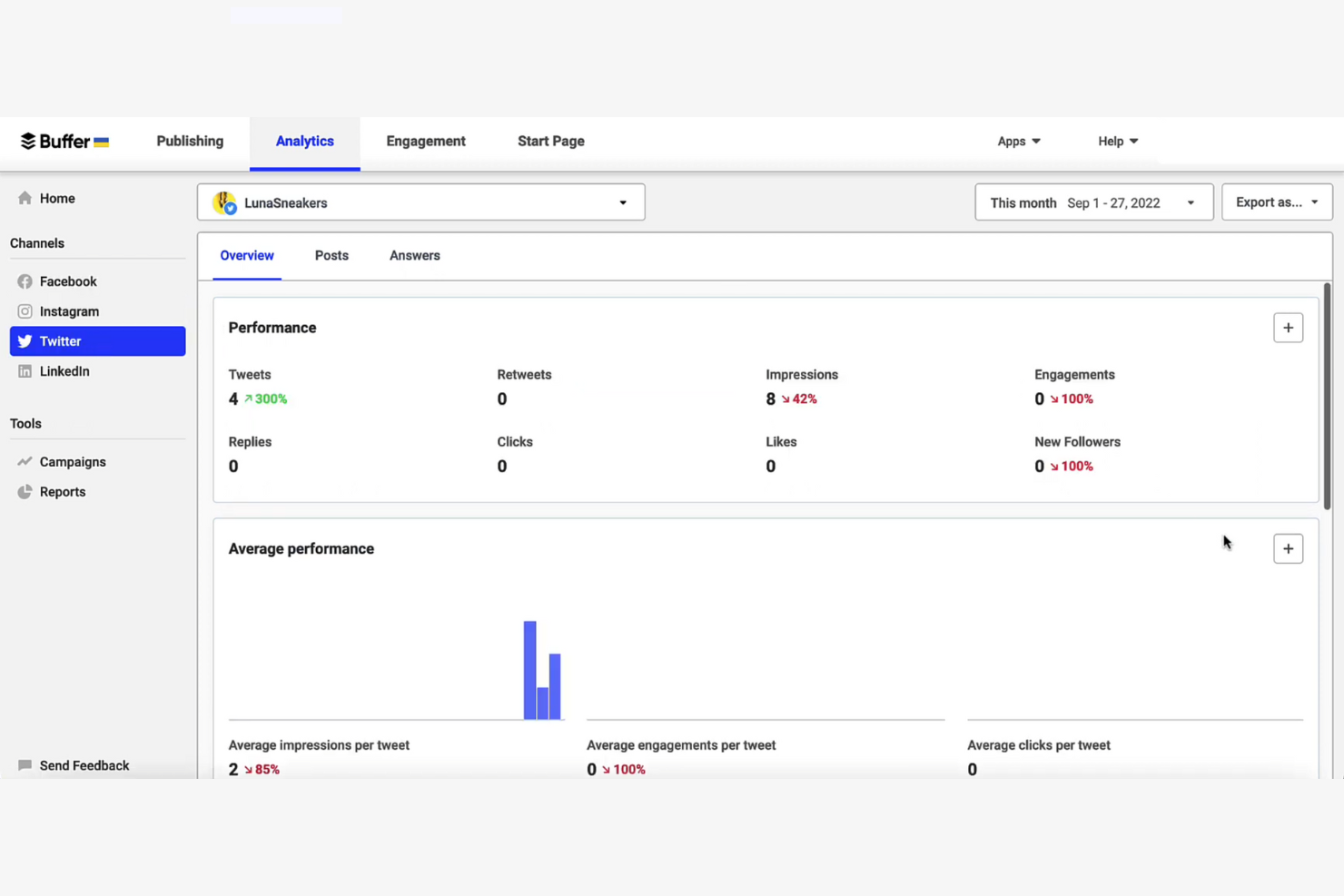Go to Home via the sidebar
Viewport: 1344px width, 896px height.
[57, 198]
